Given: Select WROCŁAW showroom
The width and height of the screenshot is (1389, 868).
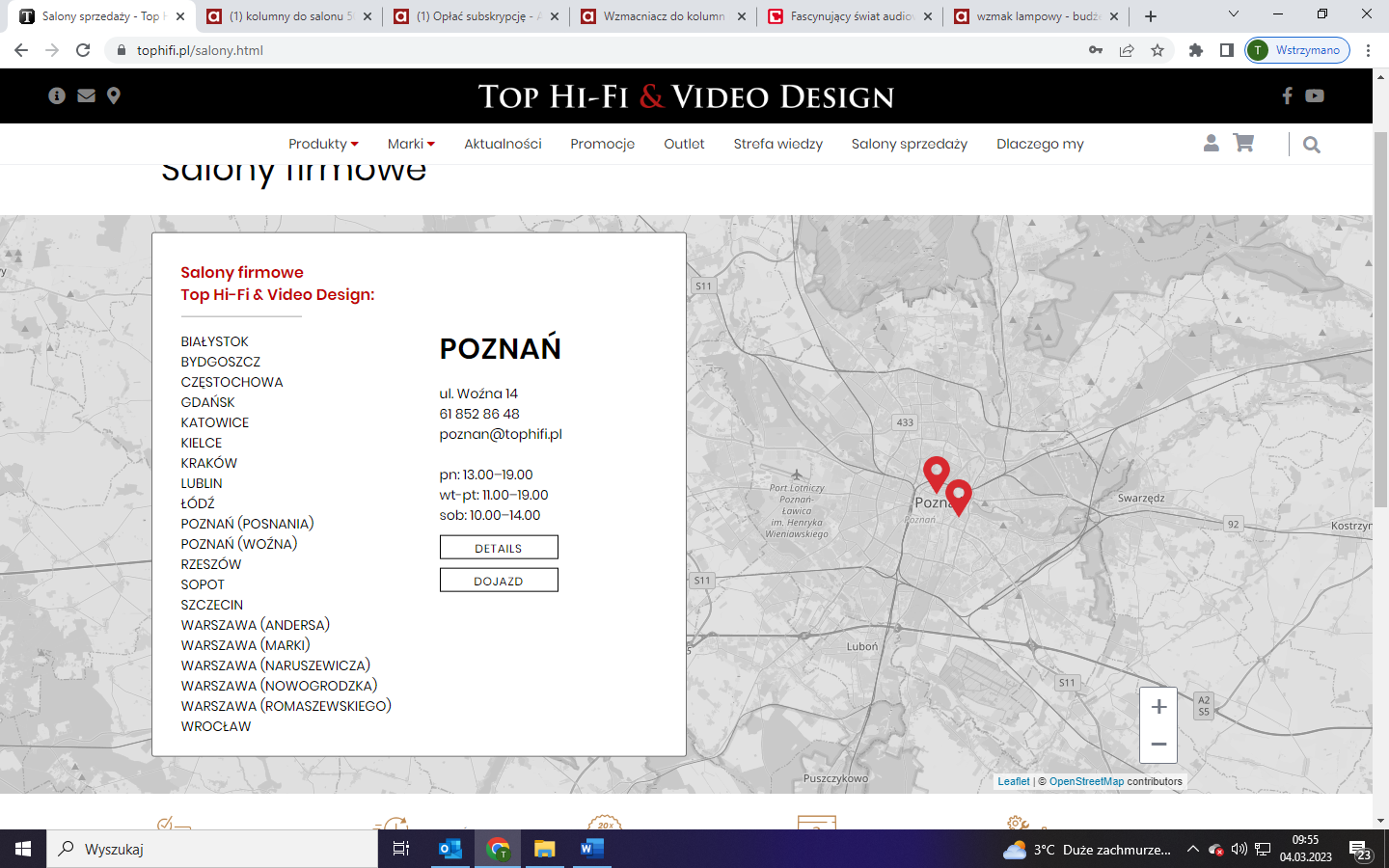Looking at the screenshot, I should (215, 726).
